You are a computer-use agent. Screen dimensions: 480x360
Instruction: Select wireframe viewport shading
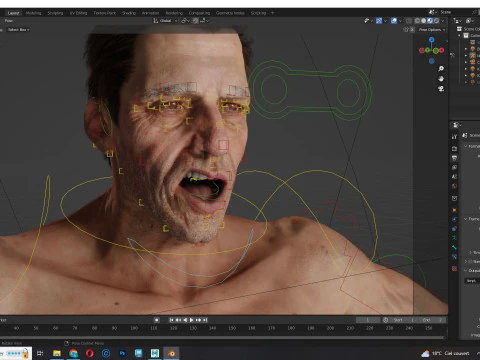tap(417, 21)
